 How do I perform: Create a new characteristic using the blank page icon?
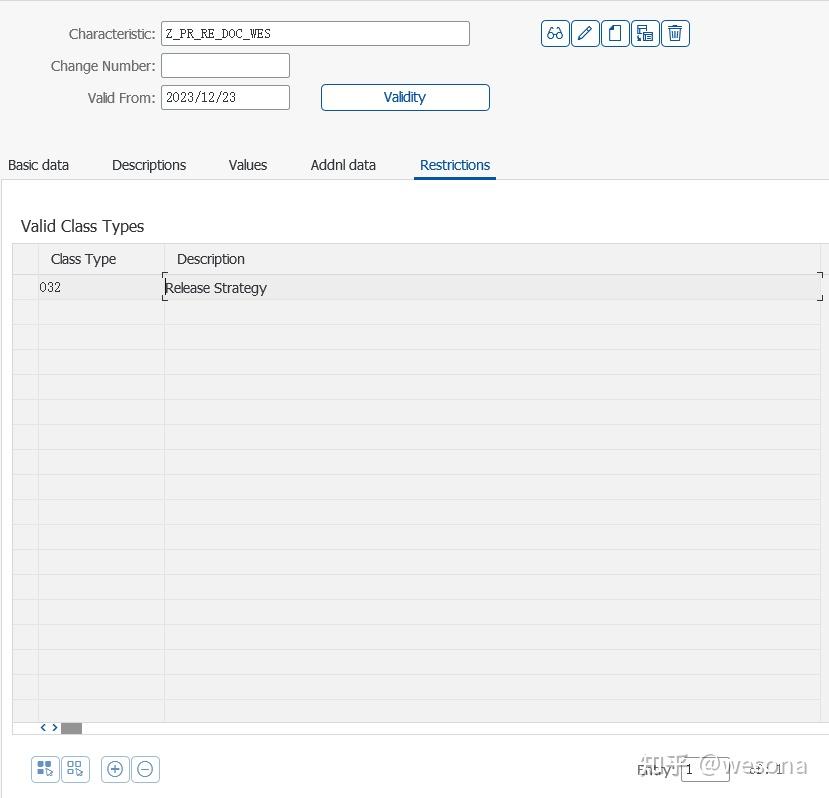tap(615, 33)
